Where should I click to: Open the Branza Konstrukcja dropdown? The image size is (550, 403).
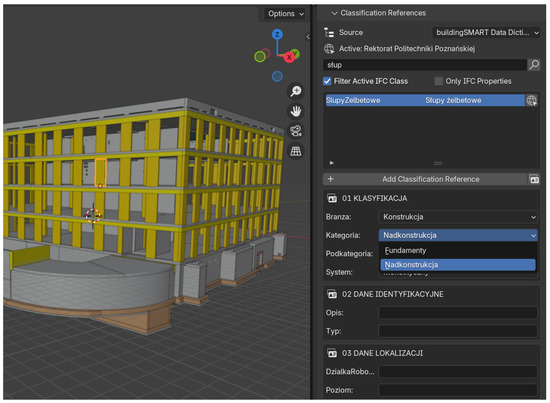(458, 217)
